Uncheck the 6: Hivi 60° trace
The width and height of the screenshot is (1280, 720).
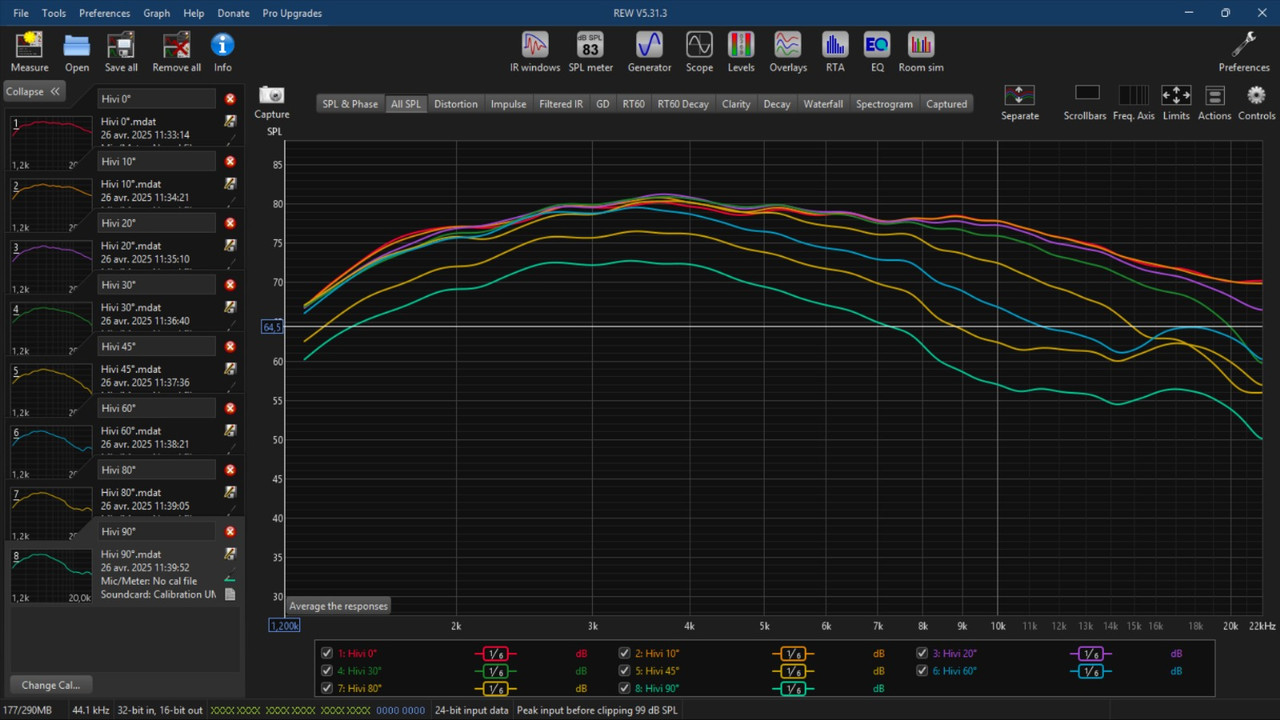(x=922, y=671)
